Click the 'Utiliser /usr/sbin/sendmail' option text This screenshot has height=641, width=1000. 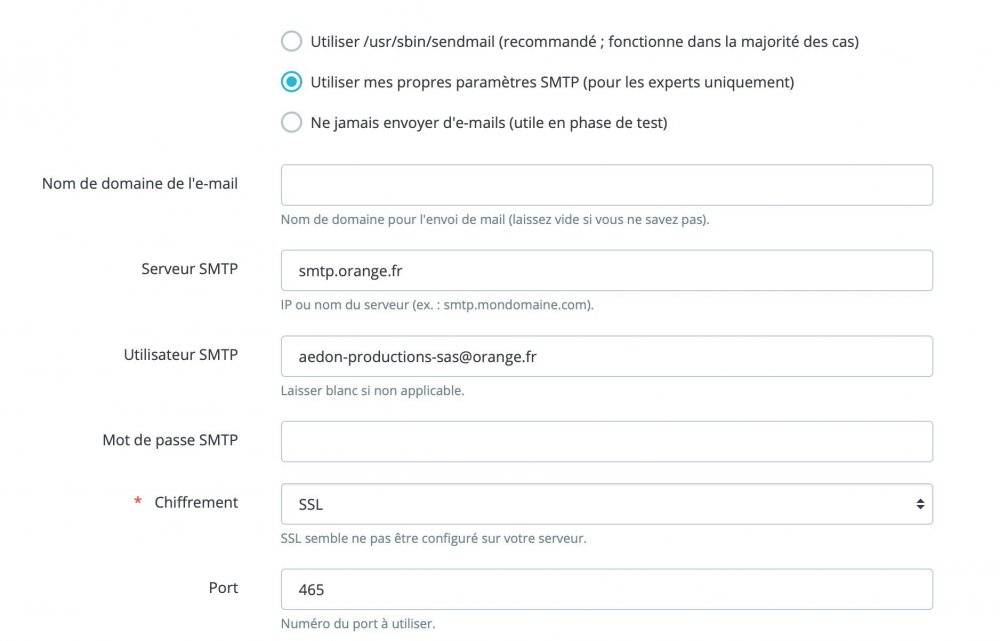pos(584,42)
